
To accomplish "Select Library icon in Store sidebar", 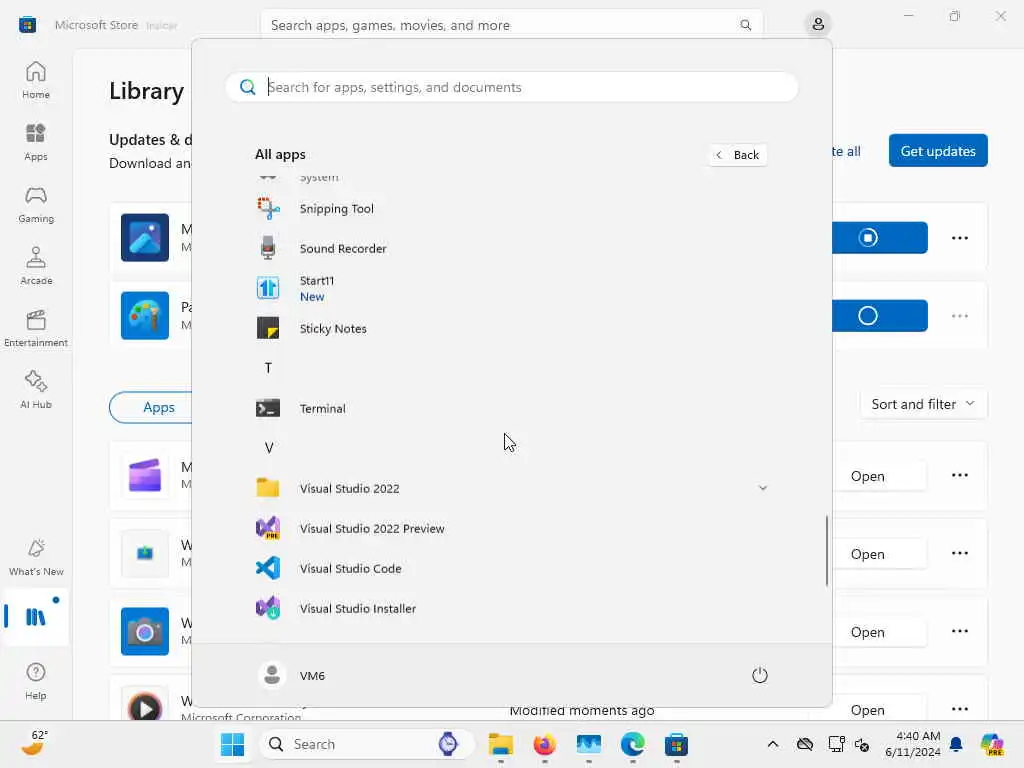I will point(36,616).
